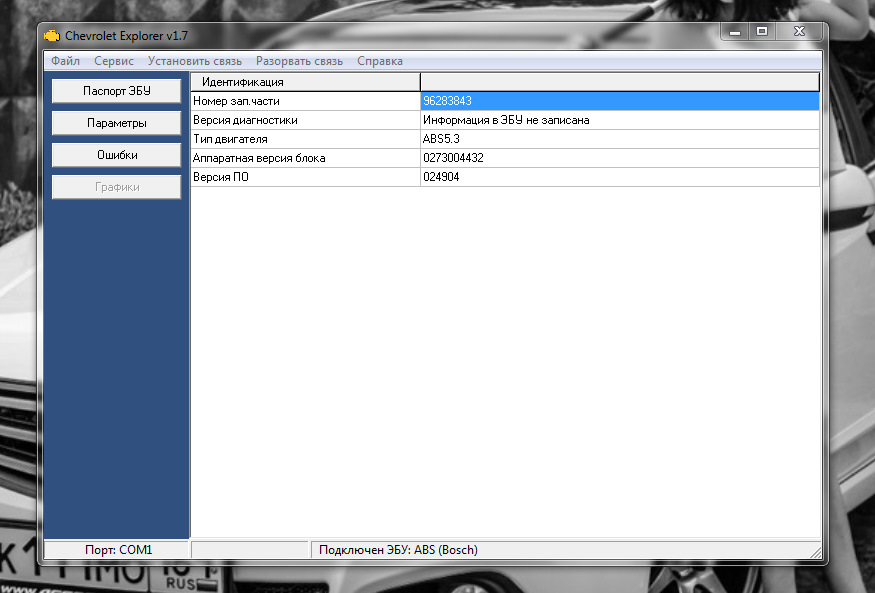Minimize the Chevrolet Explorer window
The width and height of the screenshot is (875, 593).
coord(734,32)
